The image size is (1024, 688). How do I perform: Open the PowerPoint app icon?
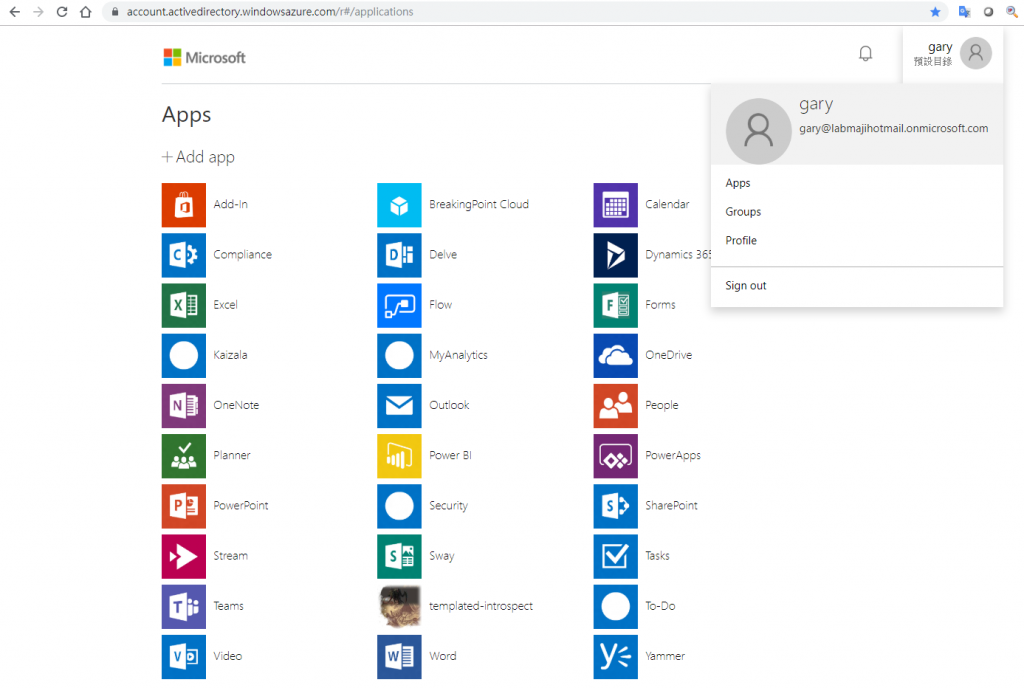pos(184,507)
